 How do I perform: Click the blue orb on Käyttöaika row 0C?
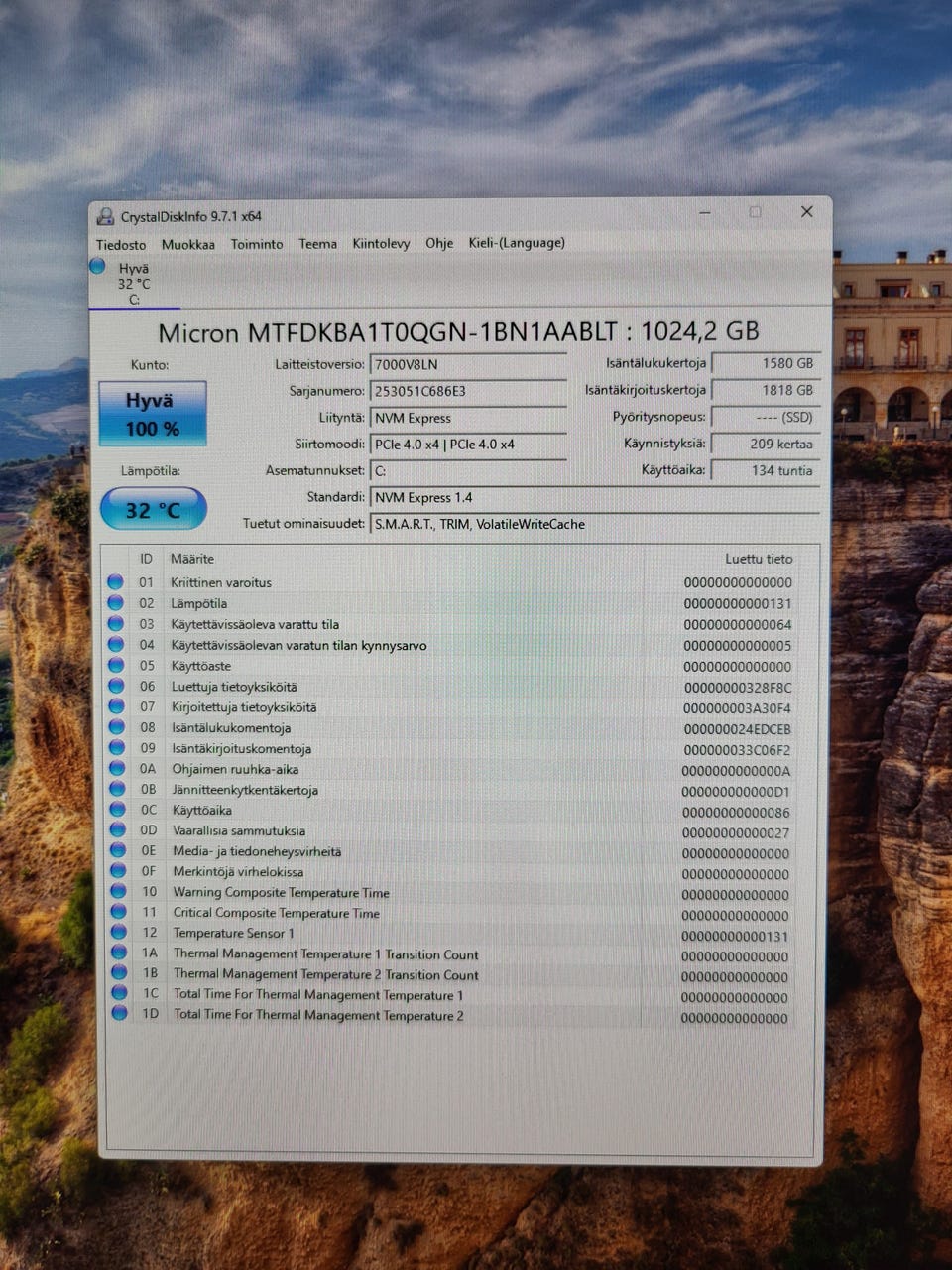(118, 811)
